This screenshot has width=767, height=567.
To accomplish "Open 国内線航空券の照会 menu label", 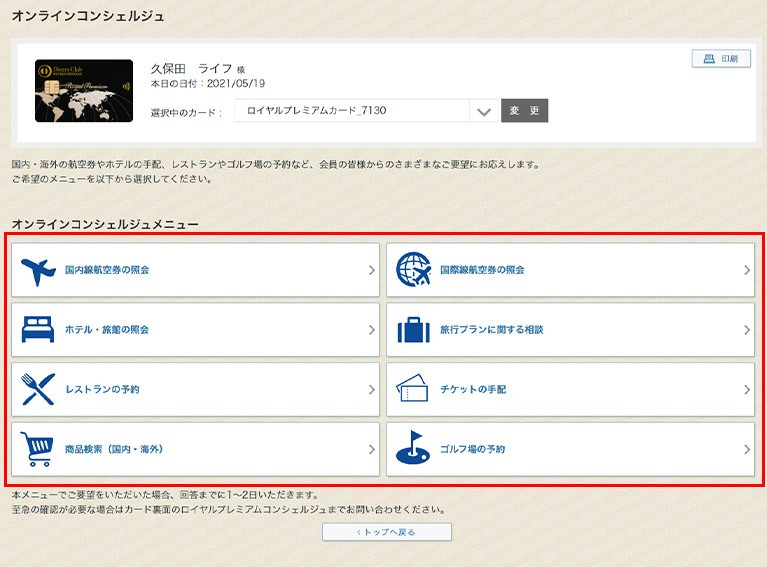I will pos(107,270).
